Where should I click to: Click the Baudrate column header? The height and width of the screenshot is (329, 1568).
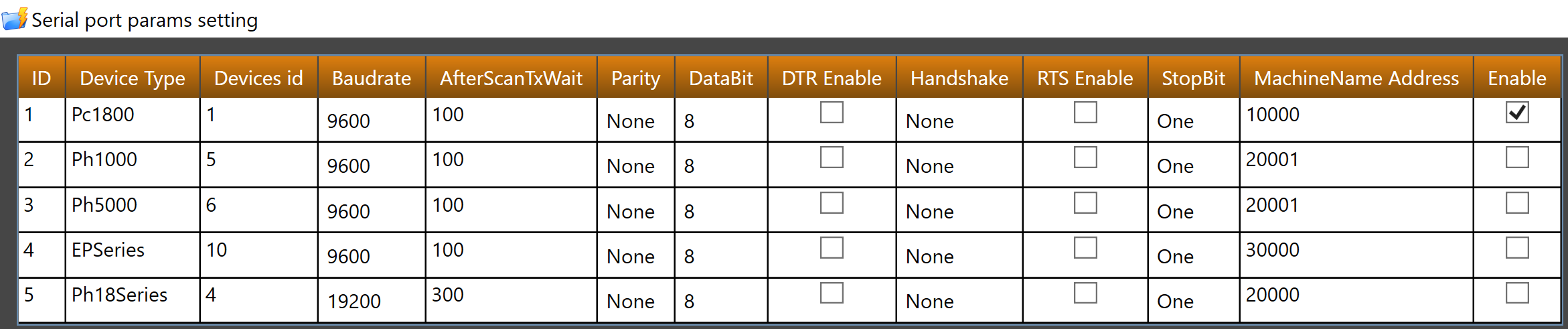tap(372, 78)
